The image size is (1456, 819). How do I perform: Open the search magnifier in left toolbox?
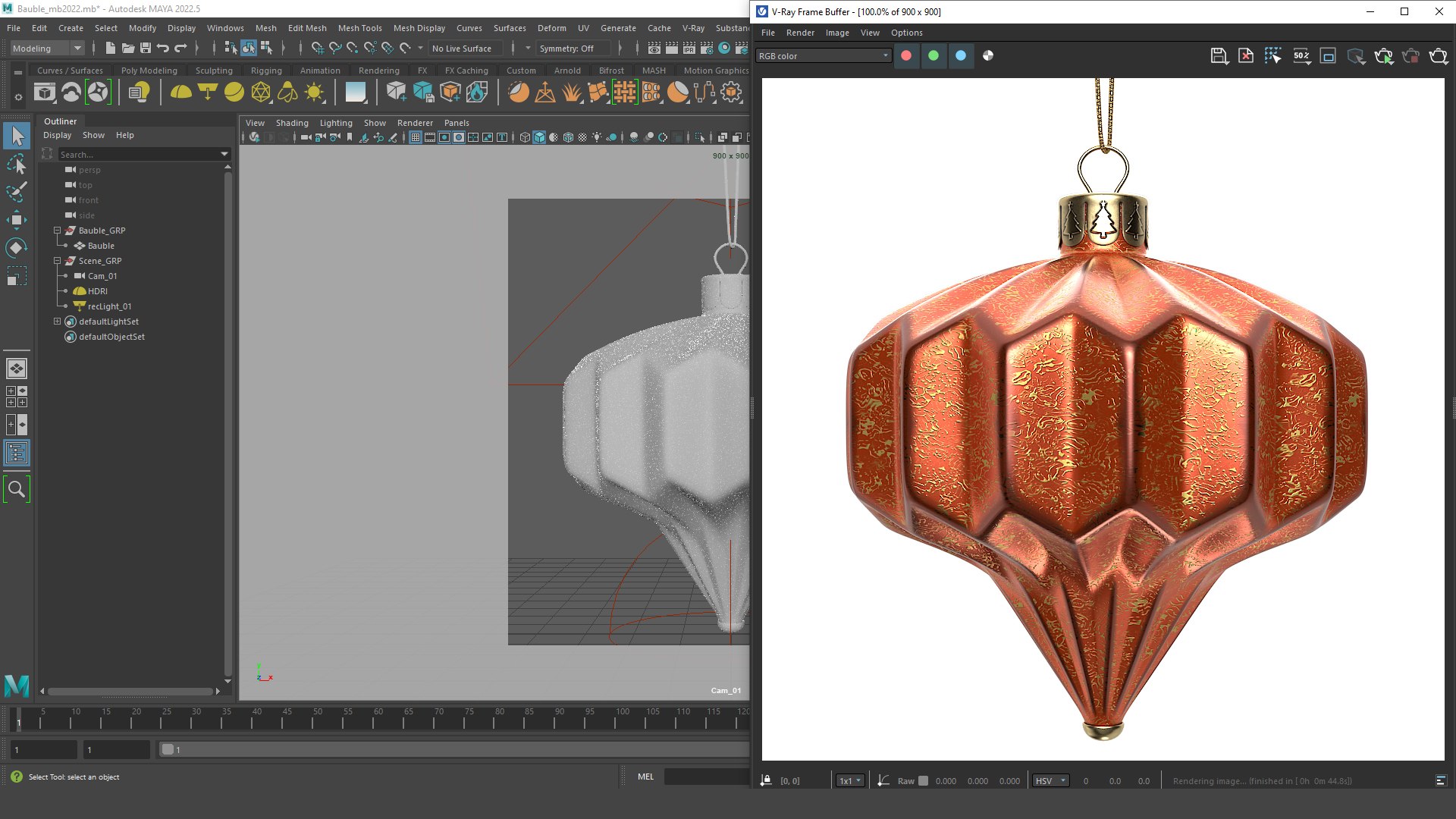(17, 489)
